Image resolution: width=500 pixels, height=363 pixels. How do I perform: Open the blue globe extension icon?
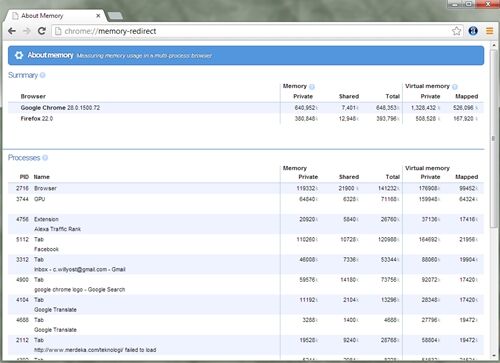tap(473, 31)
